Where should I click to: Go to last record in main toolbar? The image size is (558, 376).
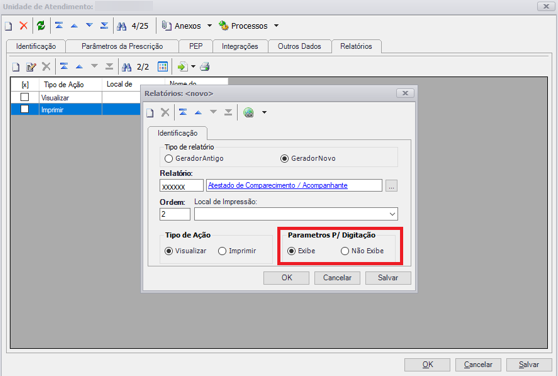tap(104, 26)
